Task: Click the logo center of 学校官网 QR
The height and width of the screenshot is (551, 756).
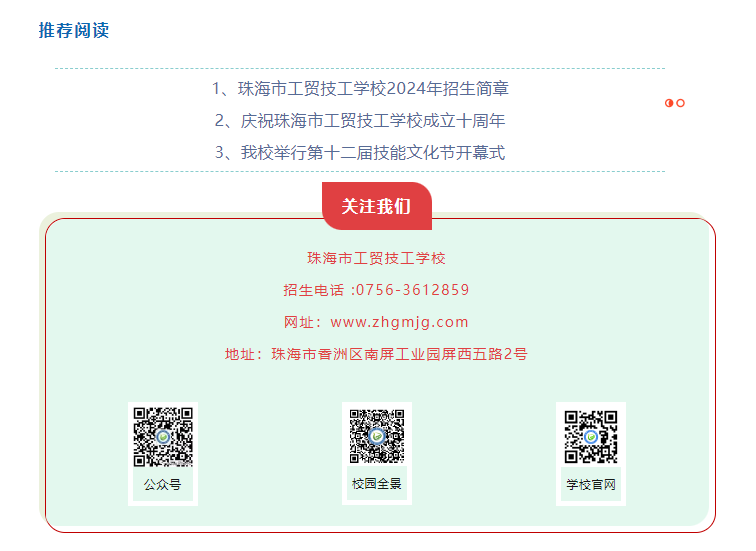Action: 591,437
